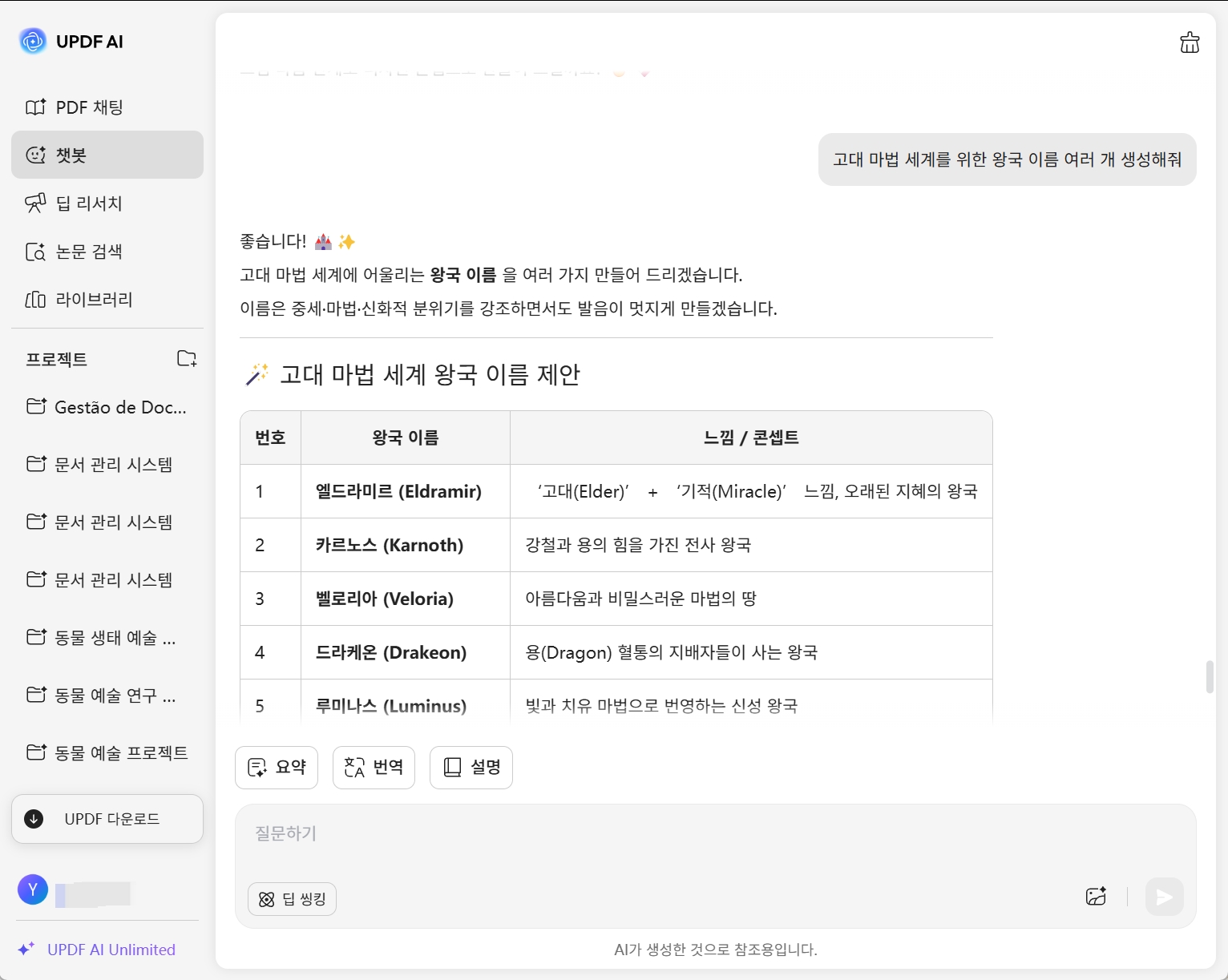Add a new project folder icon
The image size is (1228, 980).
187,358
